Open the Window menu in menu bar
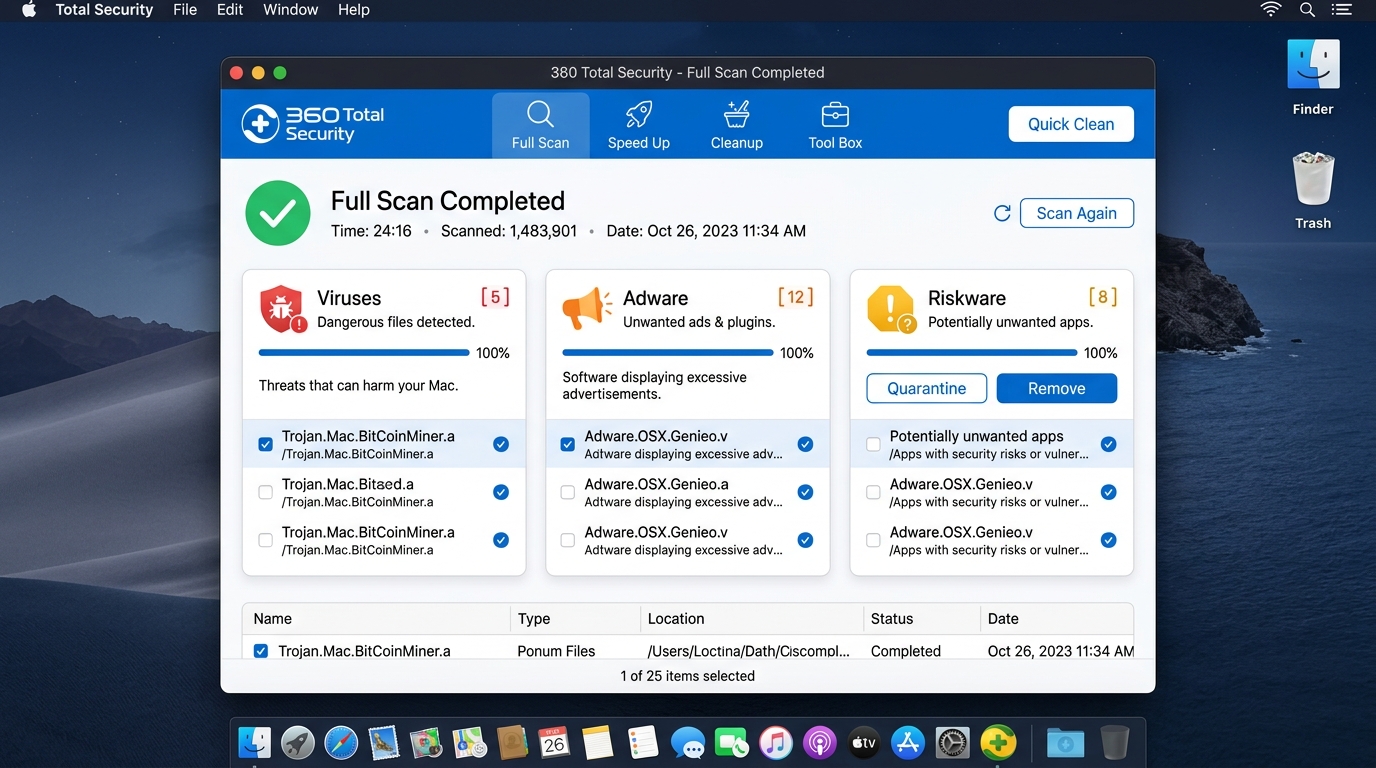The width and height of the screenshot is (1376, 768). point(290,10)
